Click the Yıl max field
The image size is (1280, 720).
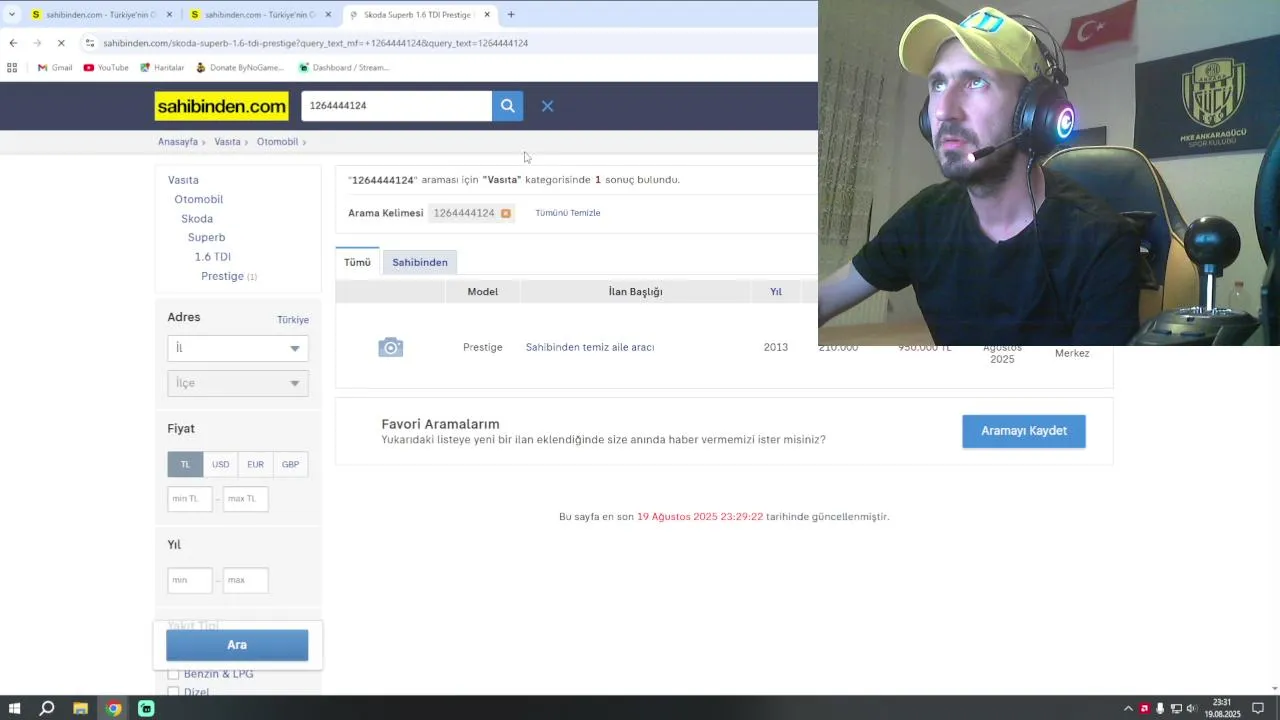pyautogui.click(x=246, y=580)
